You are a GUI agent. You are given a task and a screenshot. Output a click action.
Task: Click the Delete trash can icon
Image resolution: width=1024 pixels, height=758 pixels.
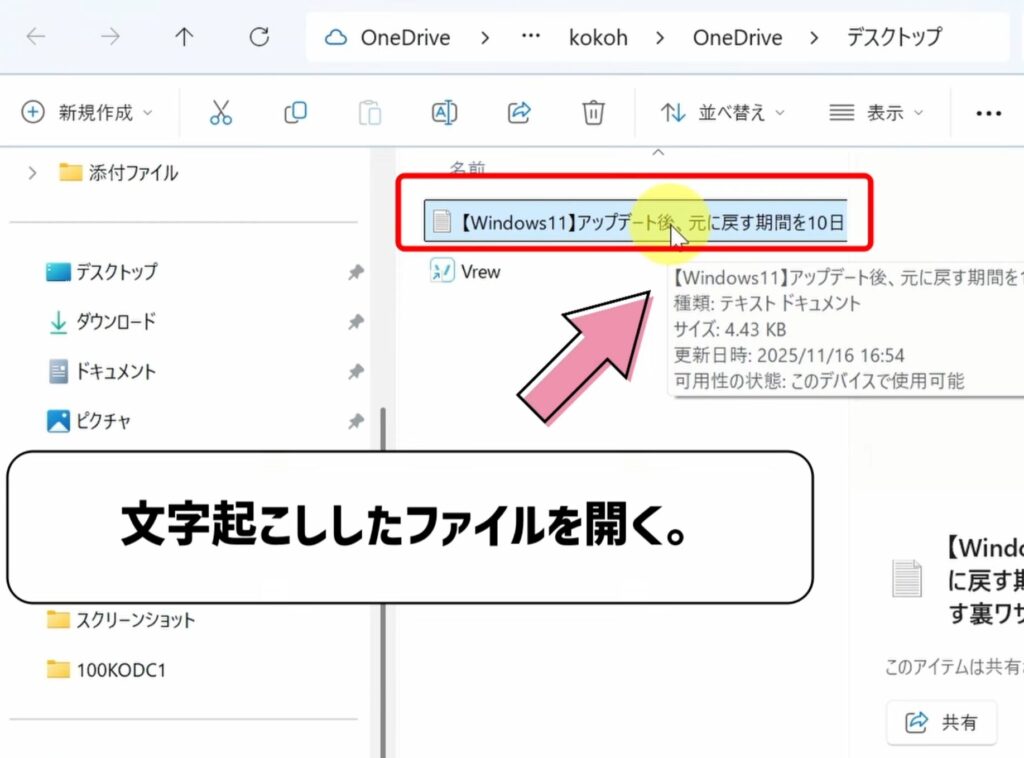tap(593, 113)
